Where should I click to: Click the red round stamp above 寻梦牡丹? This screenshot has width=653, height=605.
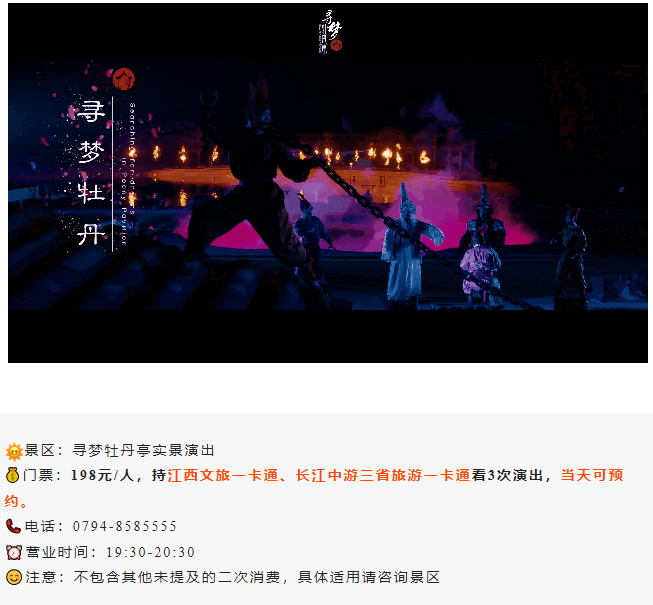point(124,79)
